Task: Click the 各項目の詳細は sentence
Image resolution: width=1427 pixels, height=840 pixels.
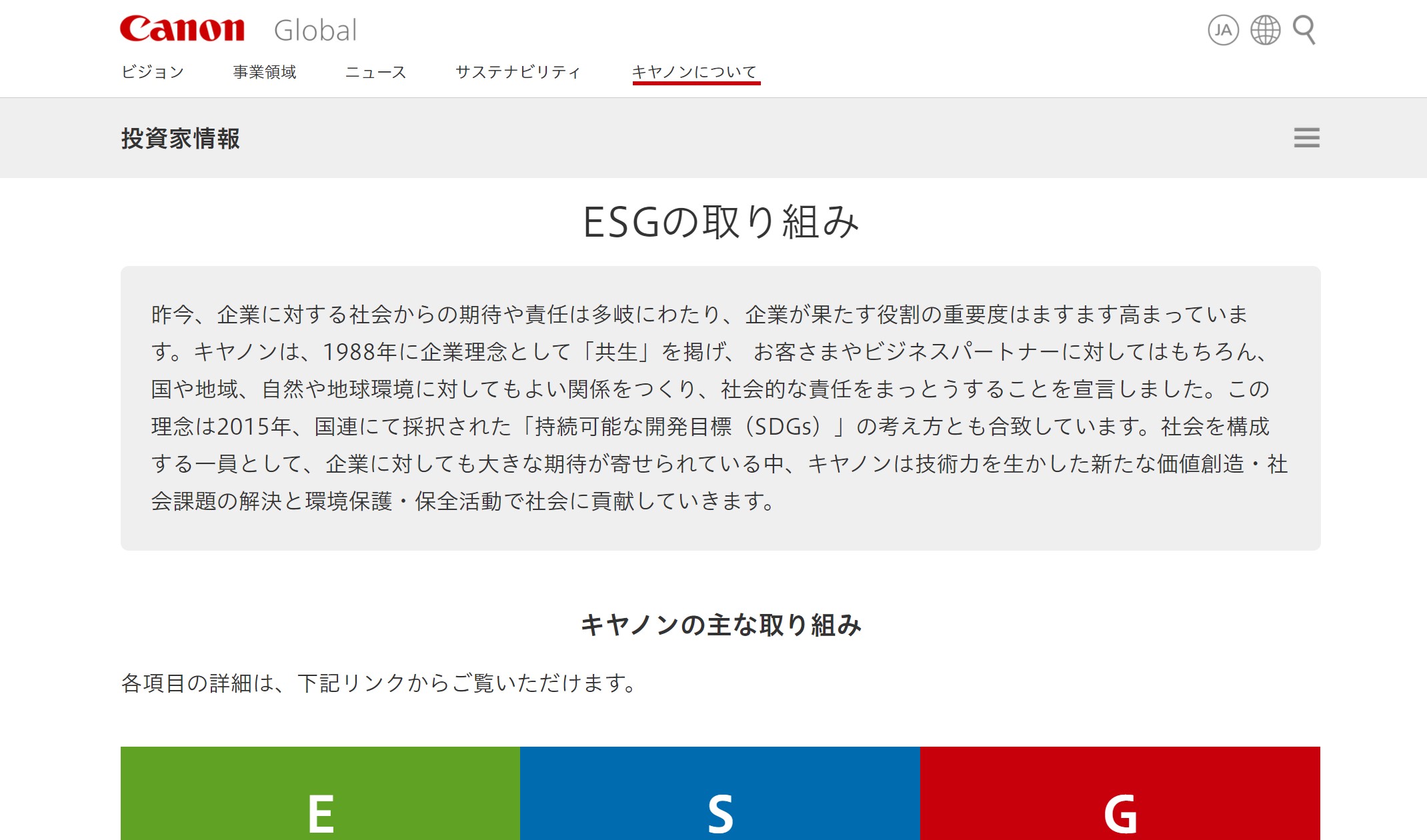Action: tap(380, 683)
